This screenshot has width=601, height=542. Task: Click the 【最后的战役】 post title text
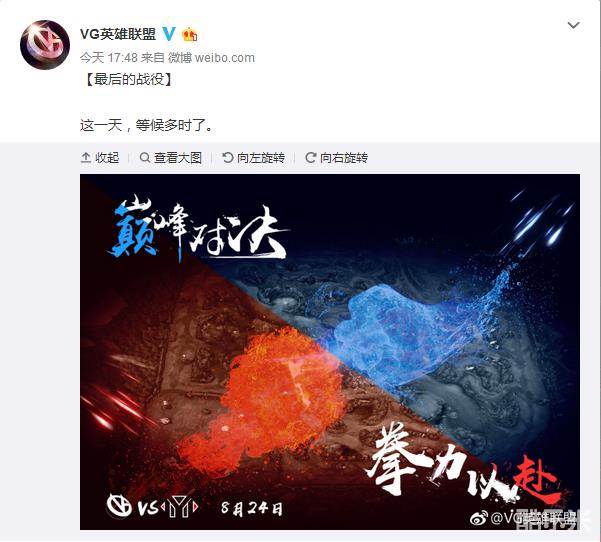128,79
